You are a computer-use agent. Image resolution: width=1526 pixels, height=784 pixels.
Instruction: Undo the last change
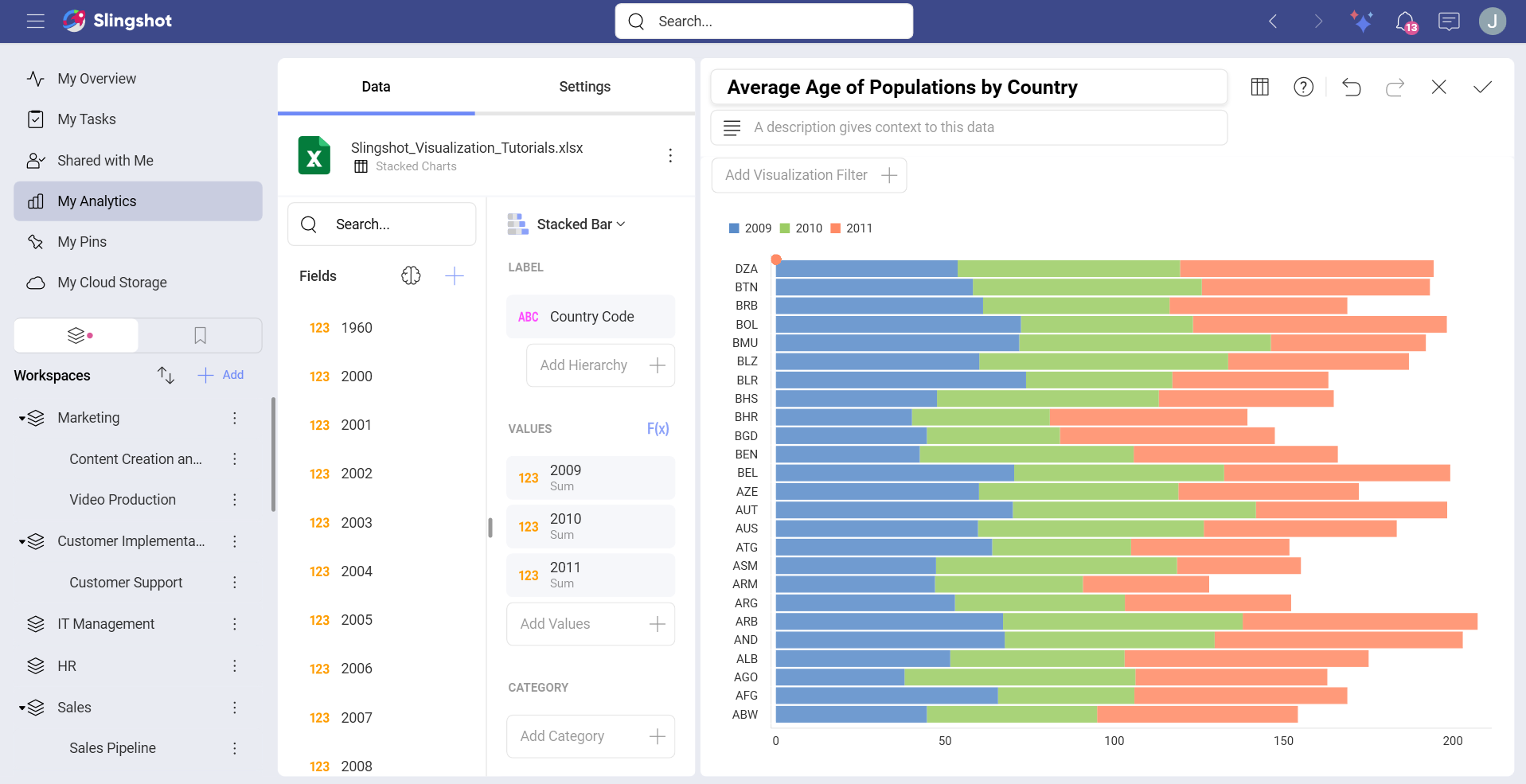click(1352, 87)
